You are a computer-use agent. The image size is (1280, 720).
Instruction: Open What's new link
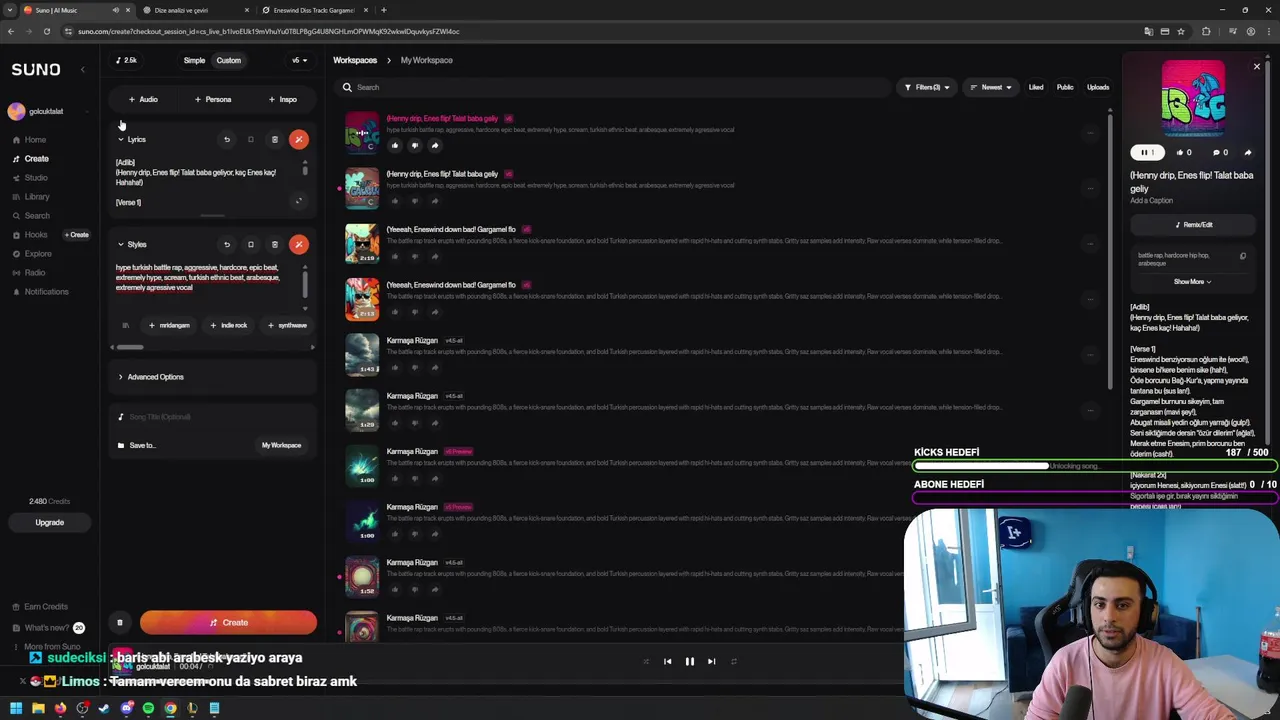47,628
